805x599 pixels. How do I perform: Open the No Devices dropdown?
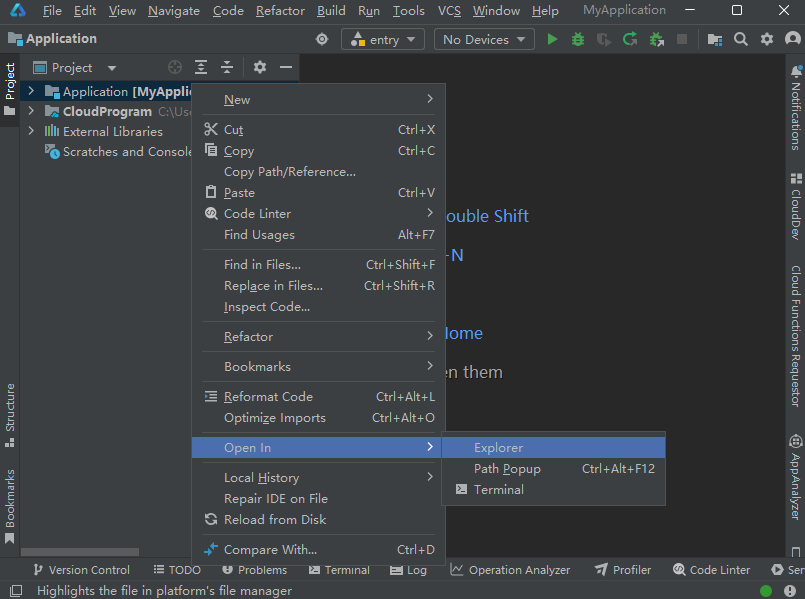[x=484, y=39]
